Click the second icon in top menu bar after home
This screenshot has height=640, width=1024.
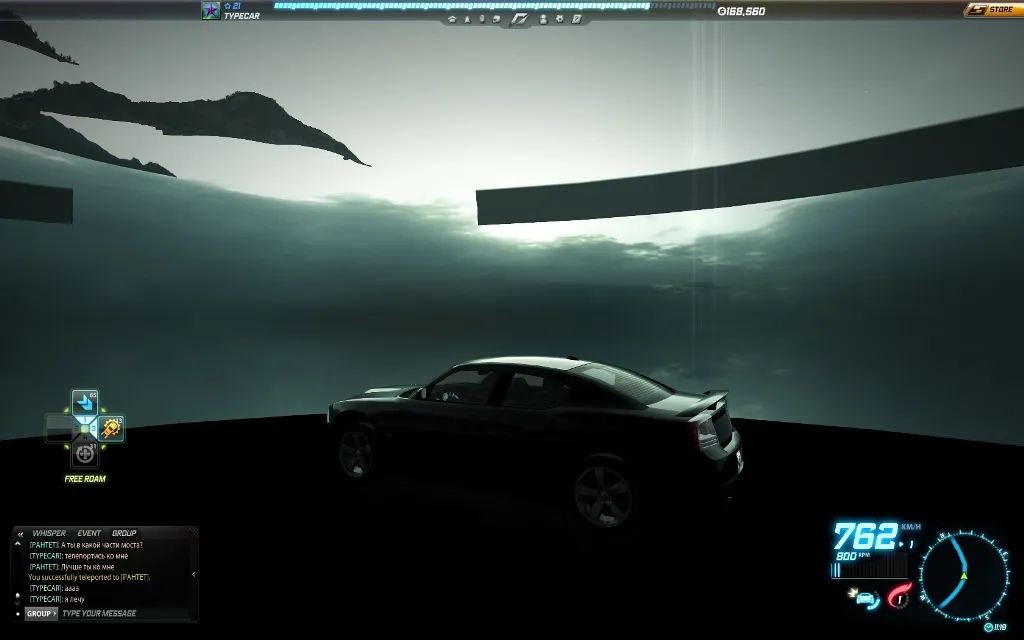[x=467, y=20]
